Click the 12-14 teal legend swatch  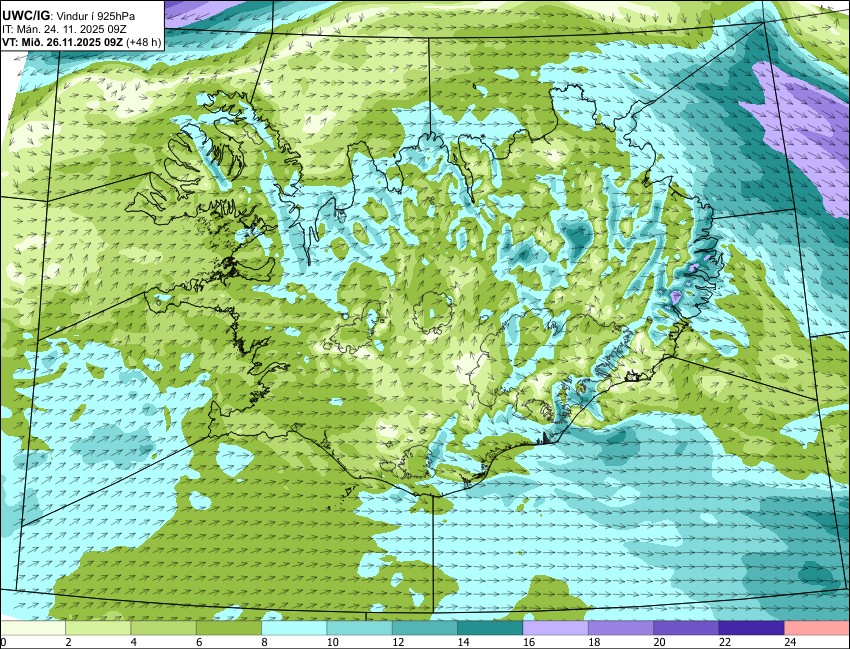pos(425,628)
